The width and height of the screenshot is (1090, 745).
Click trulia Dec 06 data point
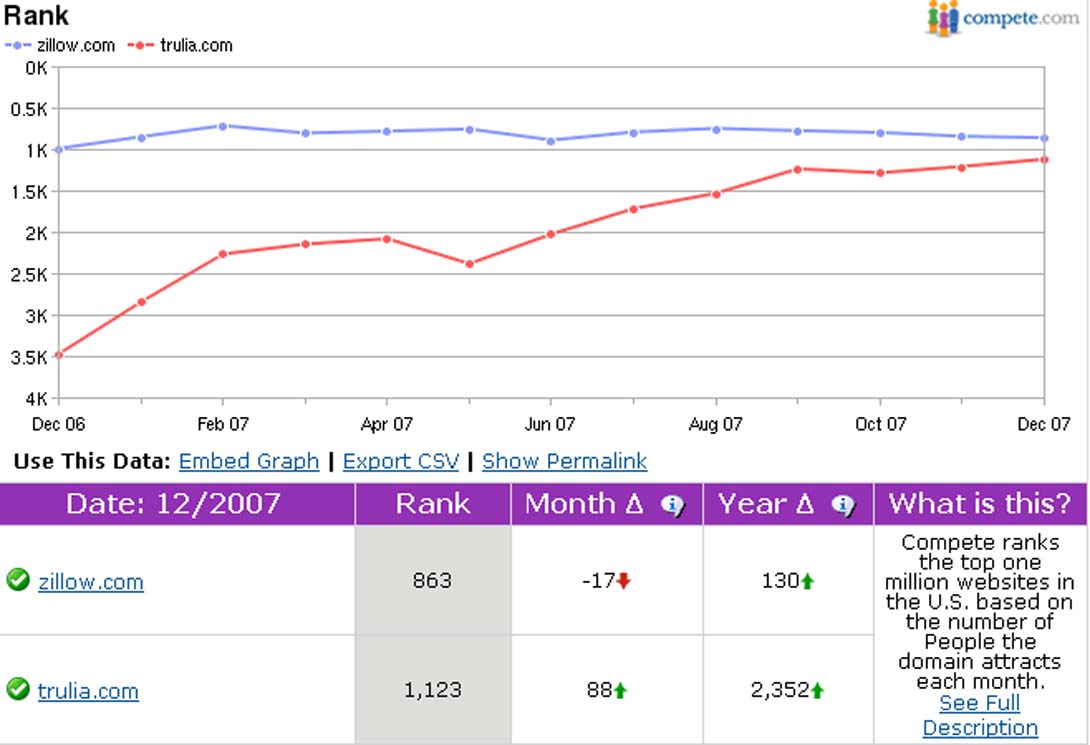point(58,355)
